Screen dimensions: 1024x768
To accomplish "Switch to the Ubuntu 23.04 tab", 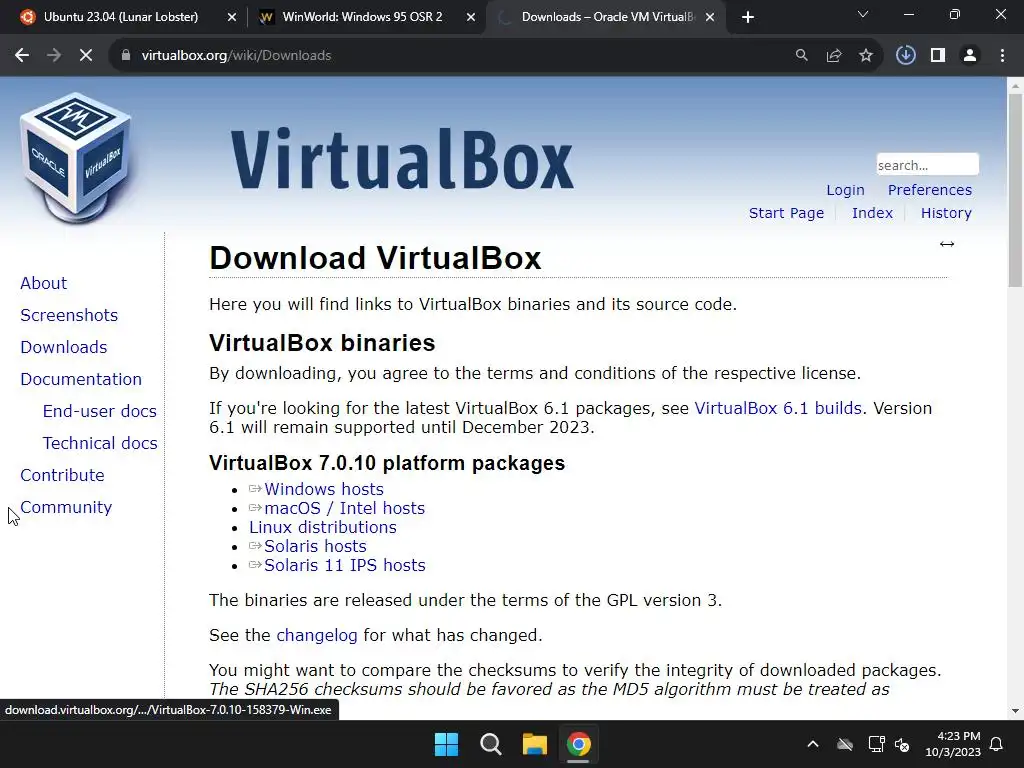I will tap(121, 17).
